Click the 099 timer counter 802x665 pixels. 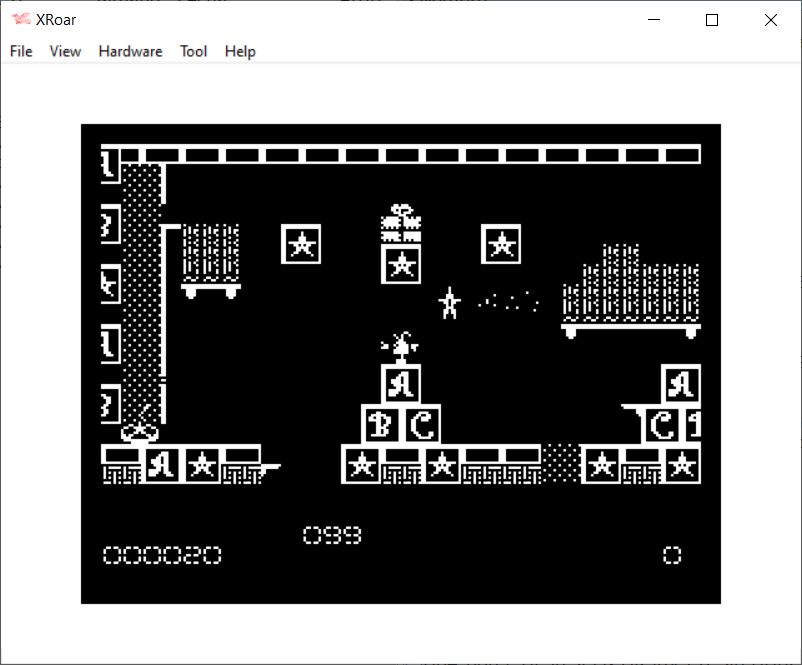click(332, 536)
